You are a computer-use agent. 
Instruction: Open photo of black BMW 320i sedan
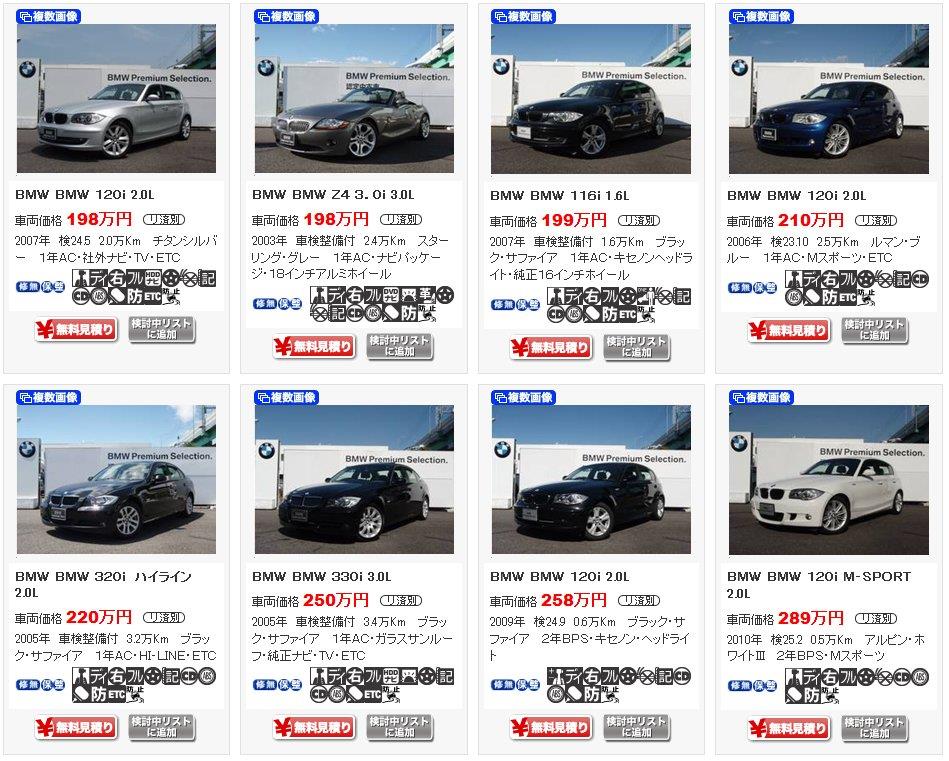click(116, 479)
